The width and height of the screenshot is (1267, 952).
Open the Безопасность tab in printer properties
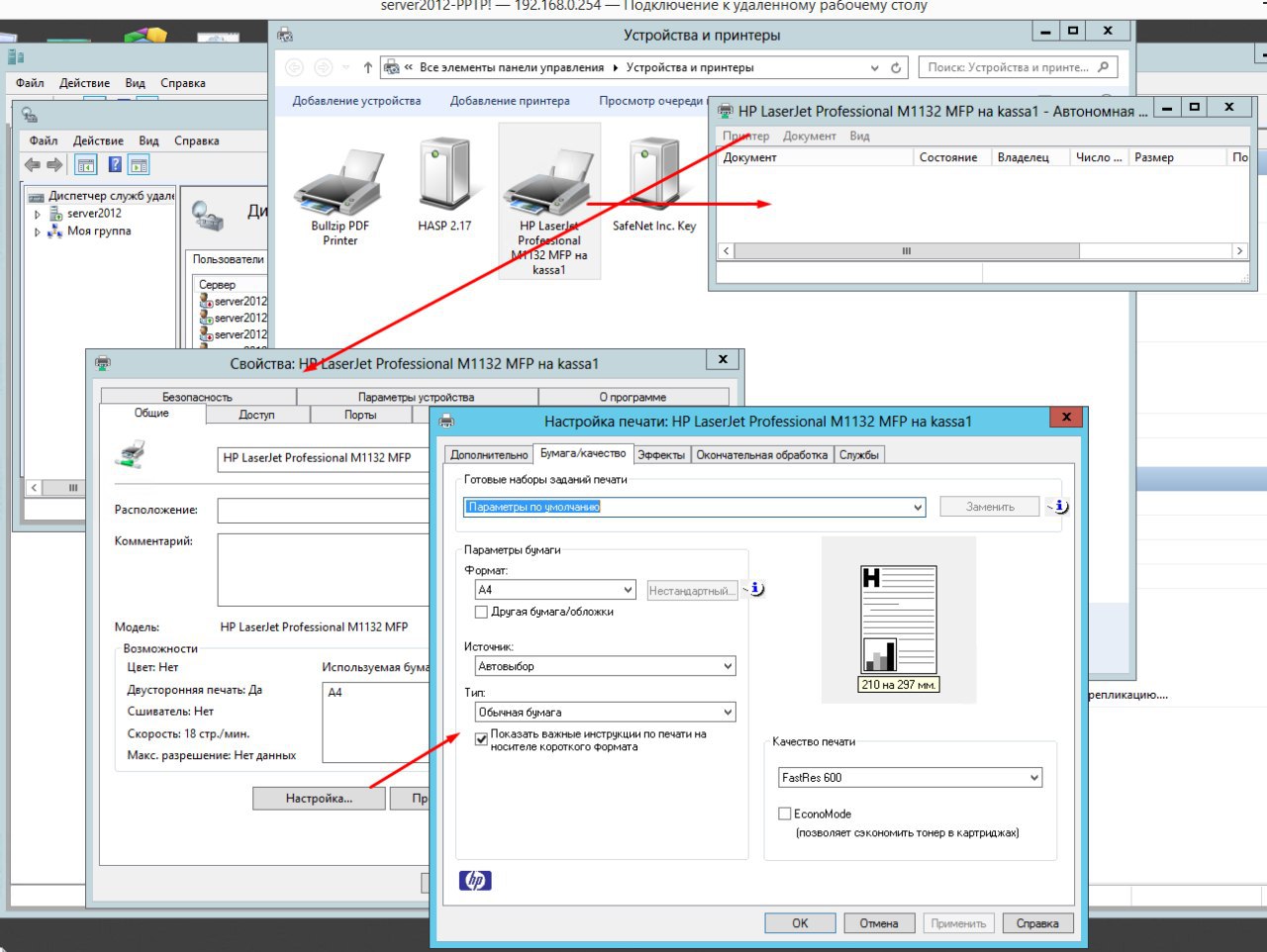[198, 397]
